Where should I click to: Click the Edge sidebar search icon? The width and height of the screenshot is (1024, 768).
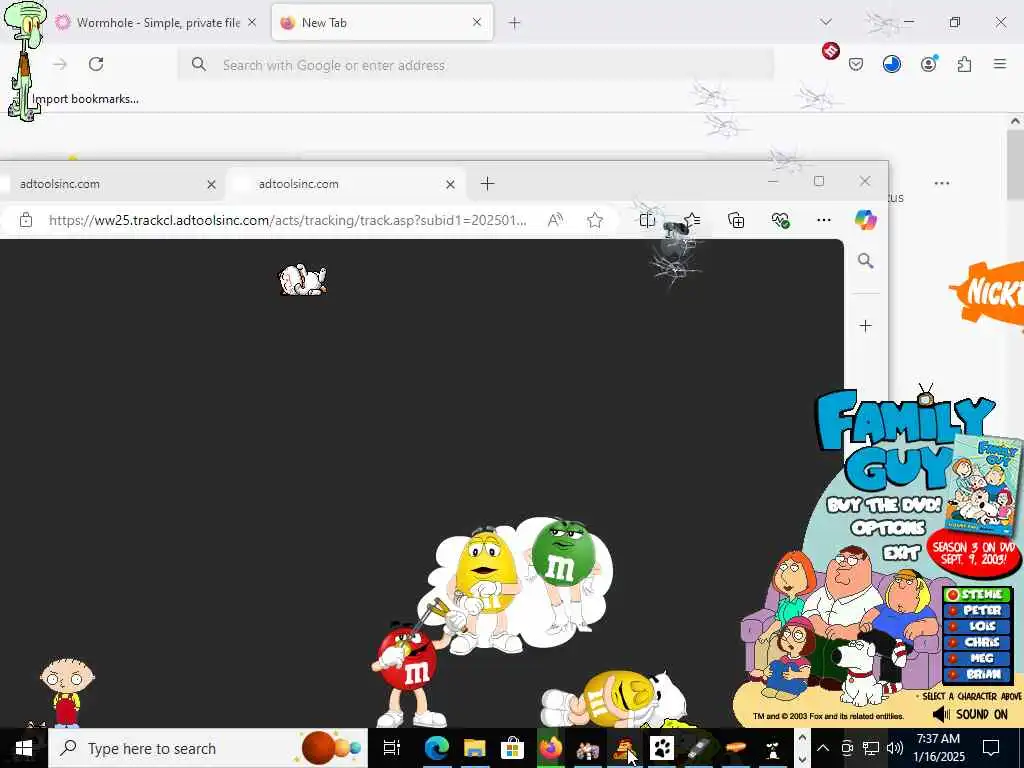pos(865,261)
